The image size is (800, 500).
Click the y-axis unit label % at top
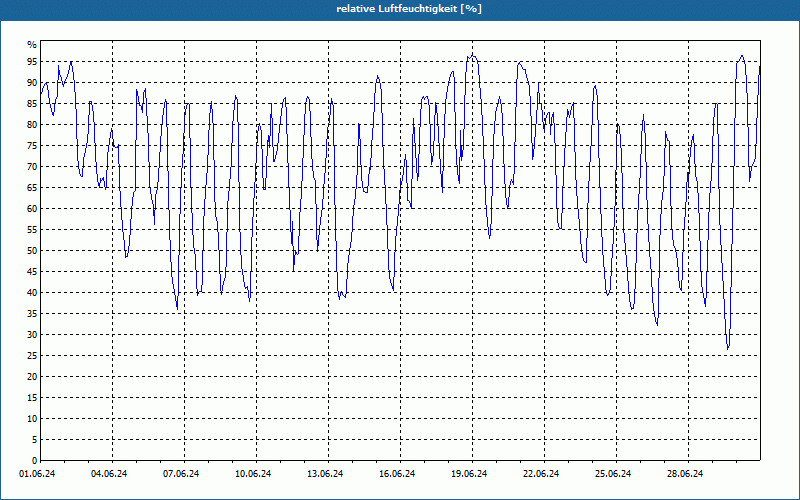point(32,45)
